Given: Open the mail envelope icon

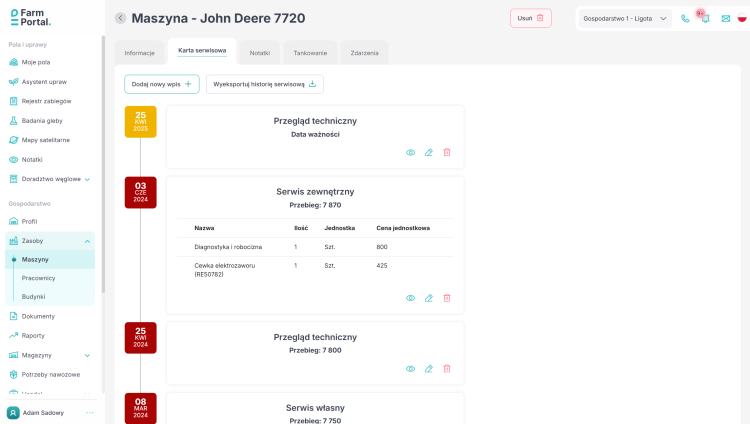Looking at the screenshot, I should click(725, 18).
